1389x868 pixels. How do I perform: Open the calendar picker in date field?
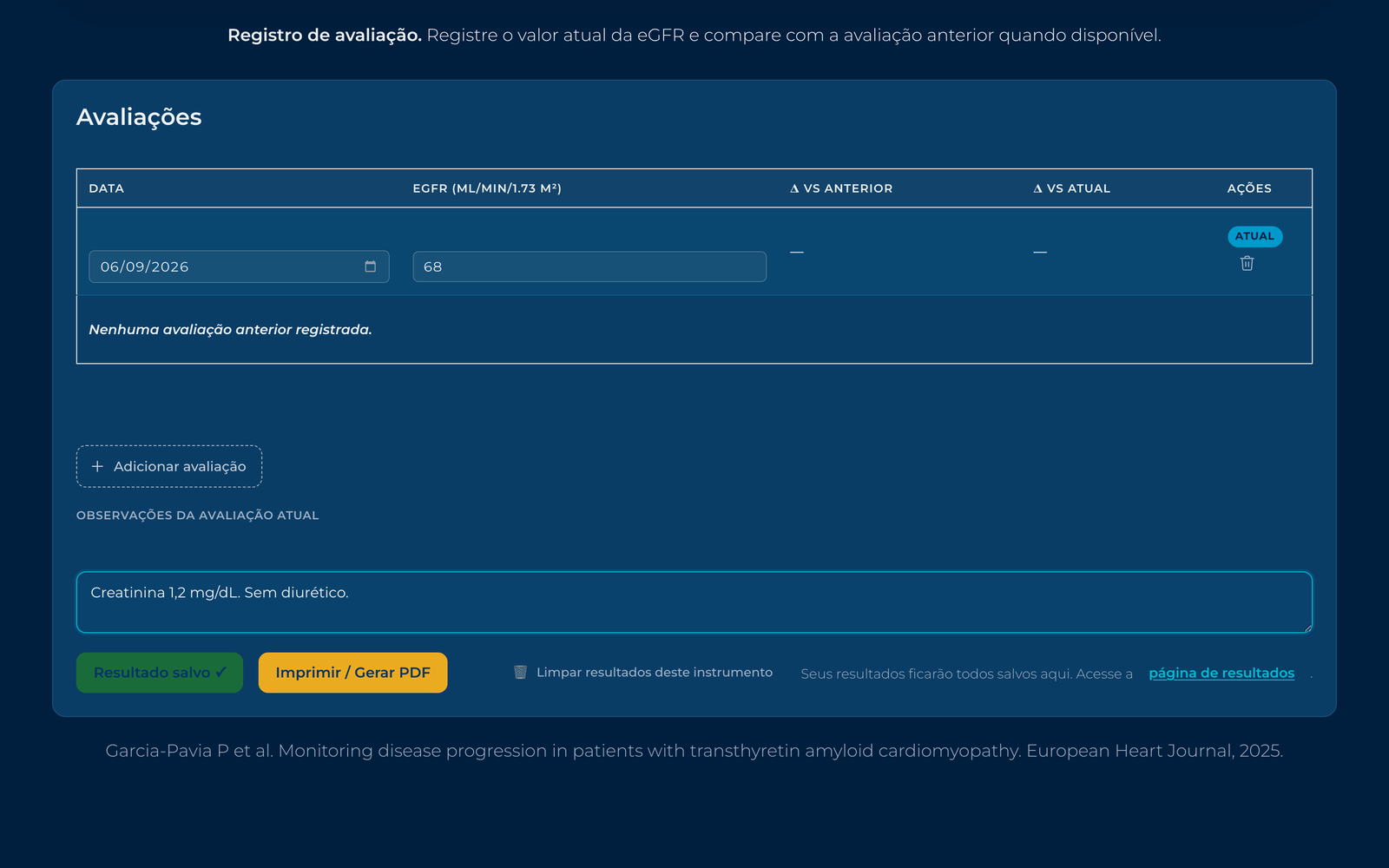[x=371, y=266]
